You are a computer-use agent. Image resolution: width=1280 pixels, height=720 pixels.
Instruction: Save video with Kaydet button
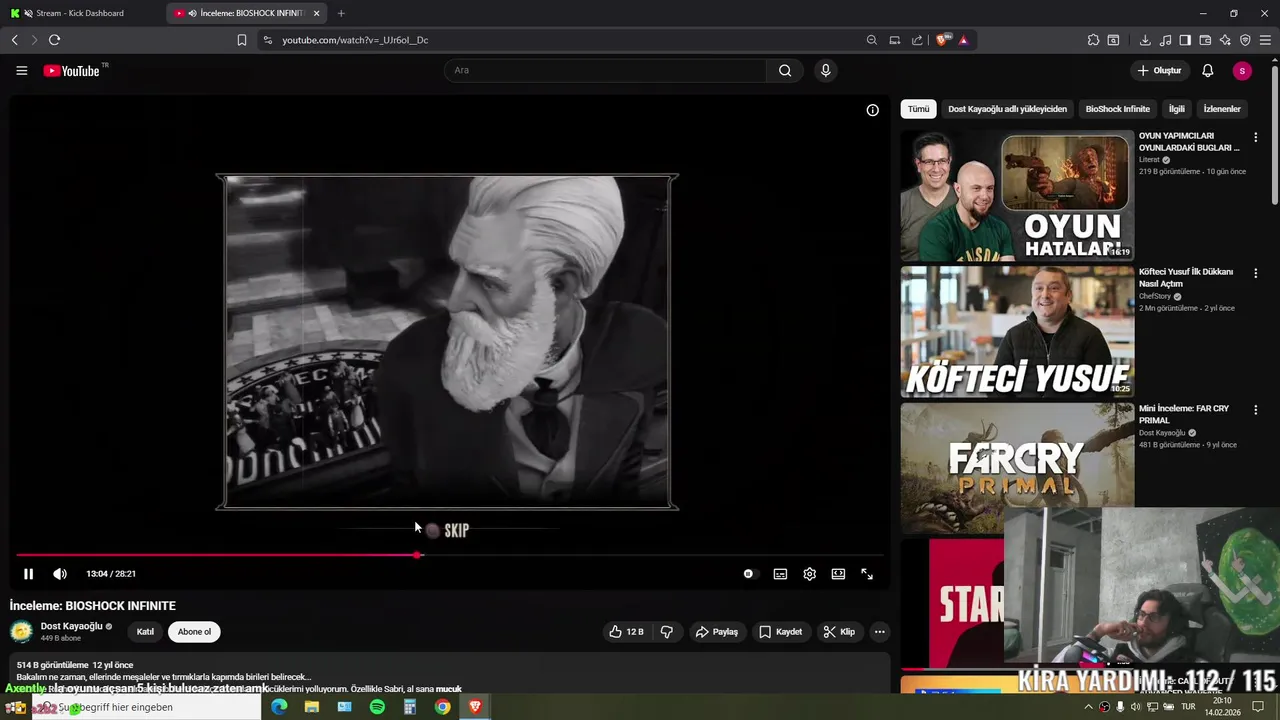pyautogui.click(x=780, y=632)
